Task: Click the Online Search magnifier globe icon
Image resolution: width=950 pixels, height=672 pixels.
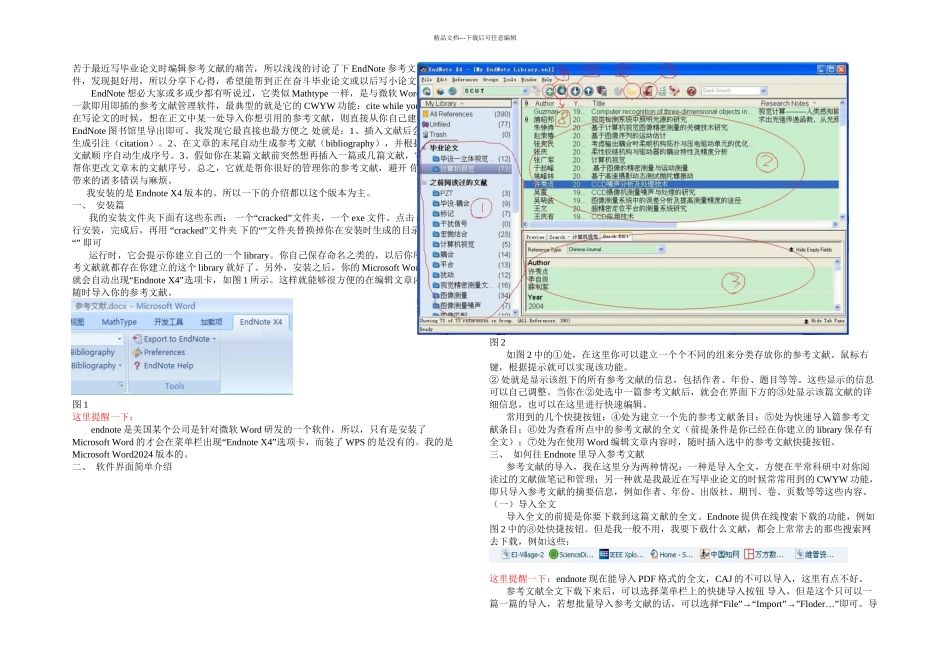Action: (x=561, y=90)
